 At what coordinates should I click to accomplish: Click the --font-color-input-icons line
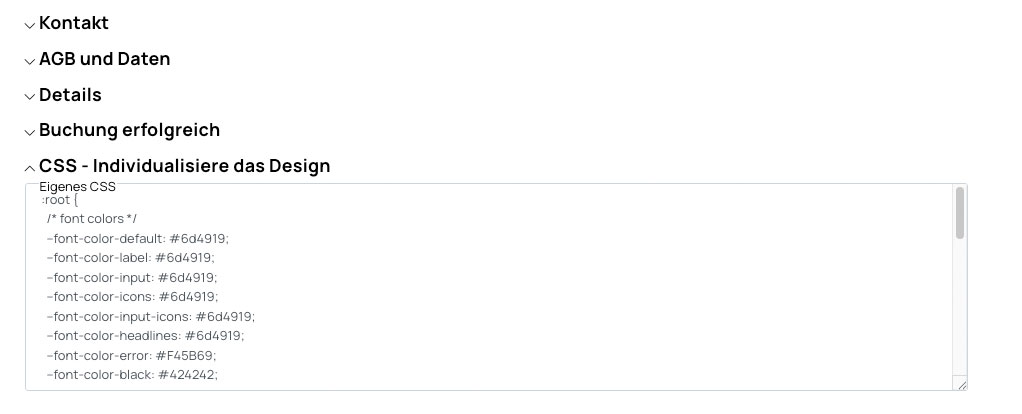pyautogui.click(x=150, y=316)
